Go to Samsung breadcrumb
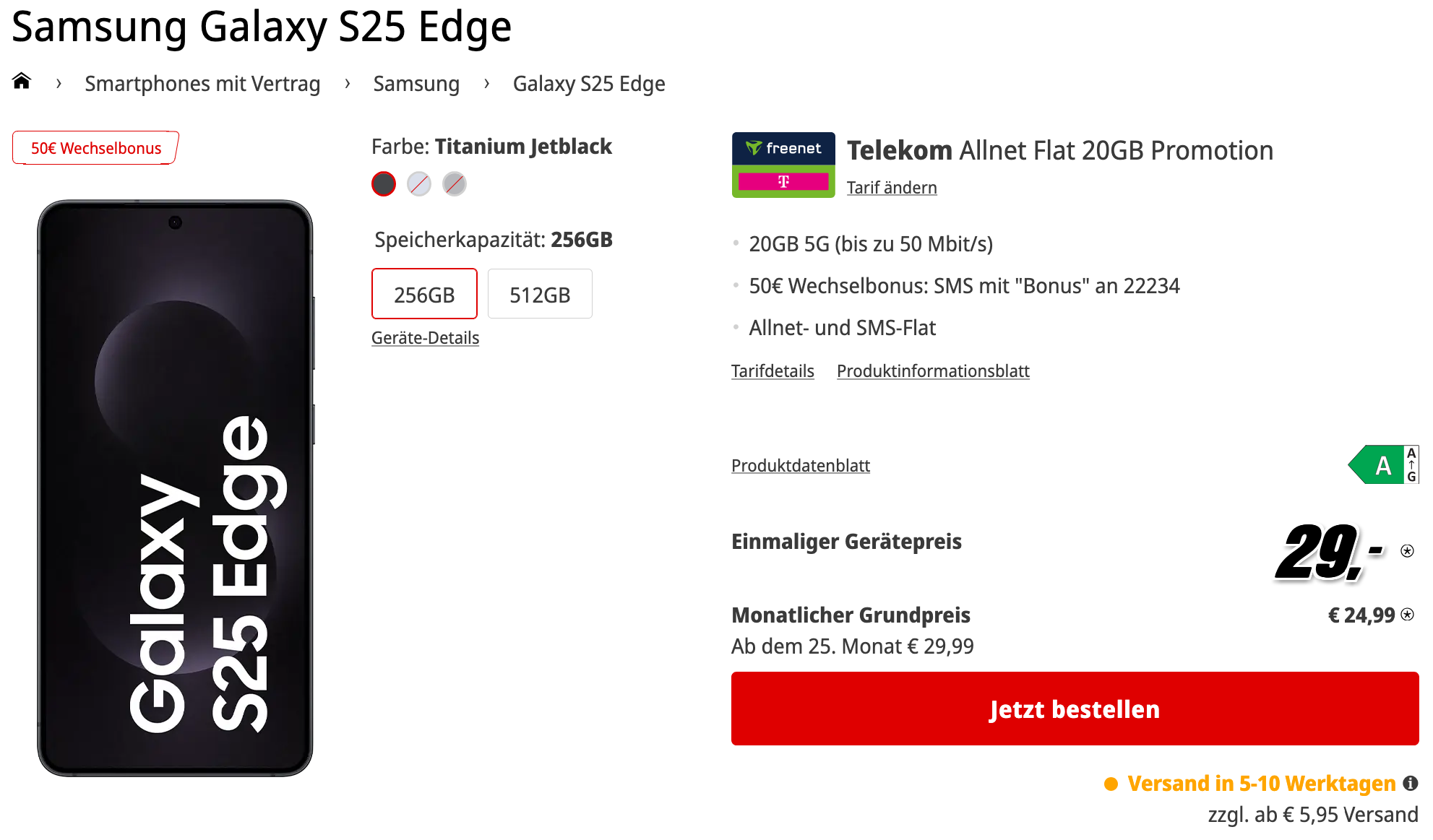Viewport: 1433px width, 840px height. click(416, 84)
